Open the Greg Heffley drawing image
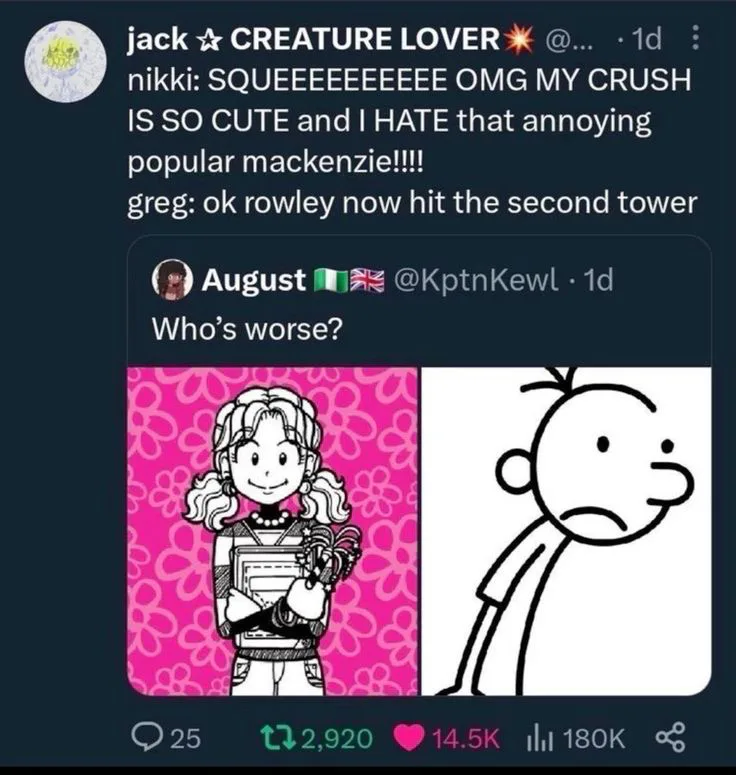Viewport: 736px width, 775px height. pyautogui.click(x=567, y=530)
